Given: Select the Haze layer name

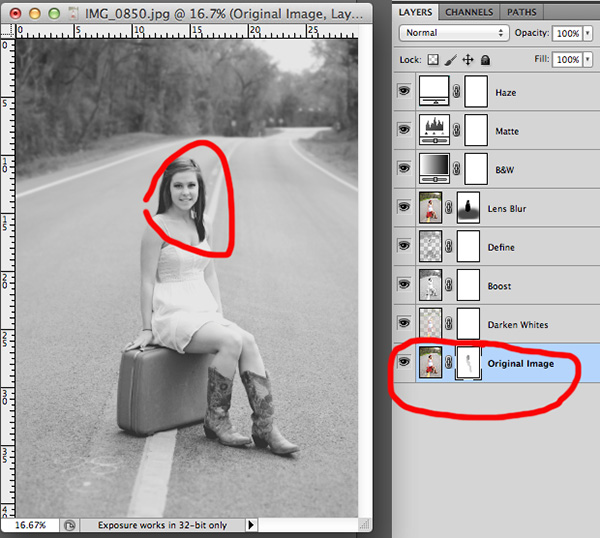Looking at the screenshot, I should (505, 93).
